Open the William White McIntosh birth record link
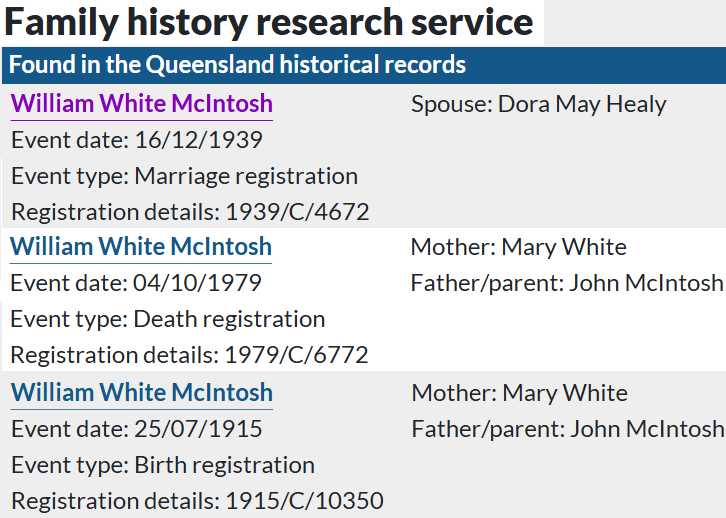The image size is (726, 518). (x=141, y=392)
